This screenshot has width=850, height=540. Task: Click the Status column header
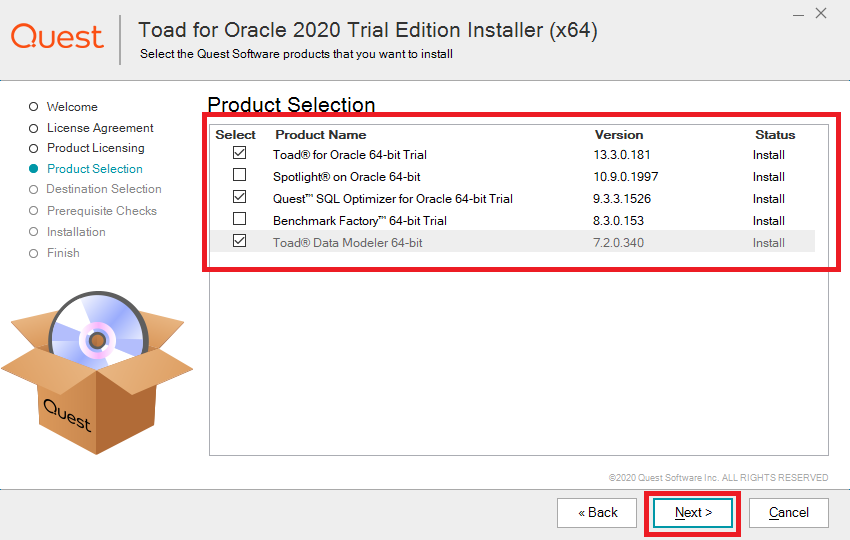(x=775, y=134)
